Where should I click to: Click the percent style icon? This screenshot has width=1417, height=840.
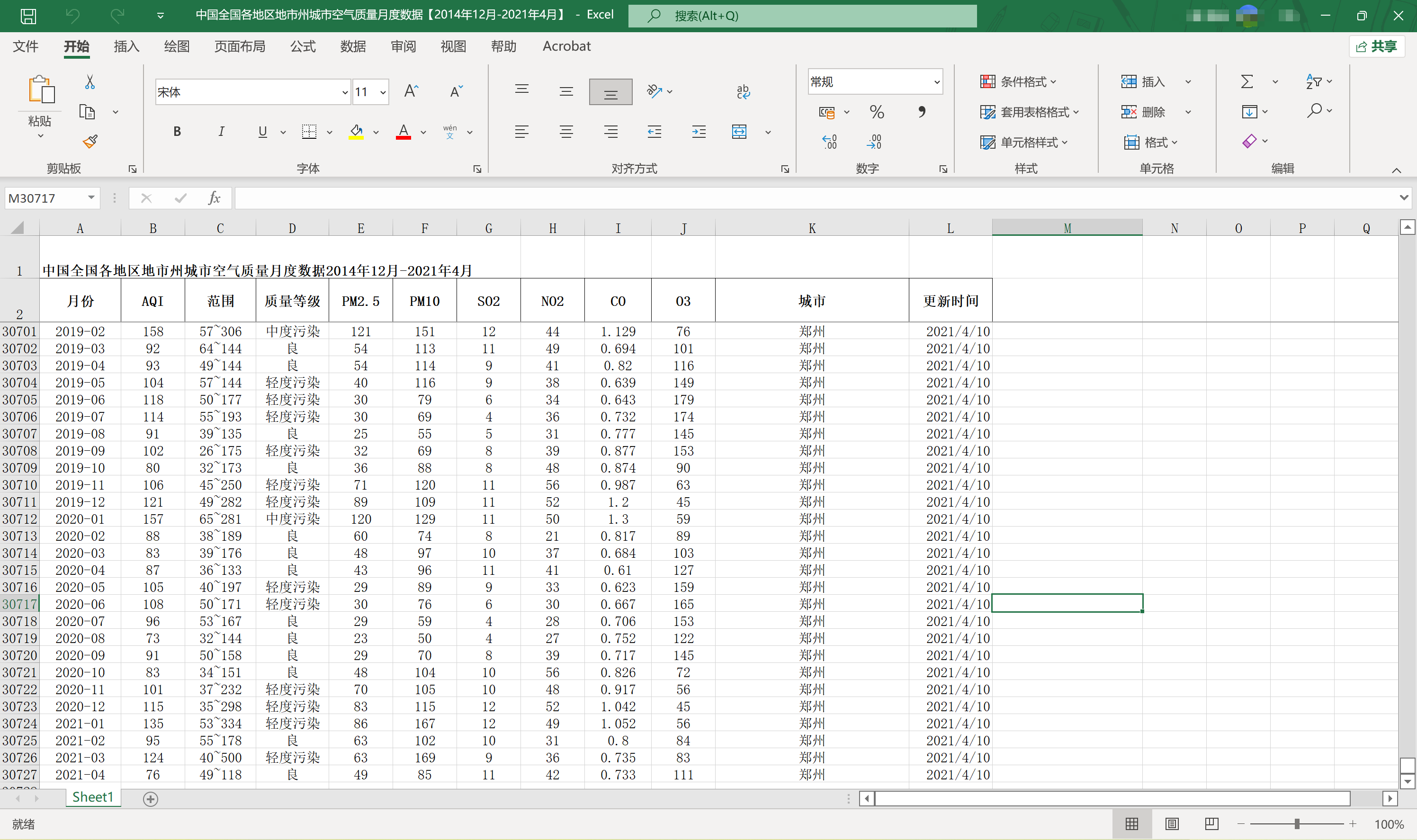click(876, 112)
